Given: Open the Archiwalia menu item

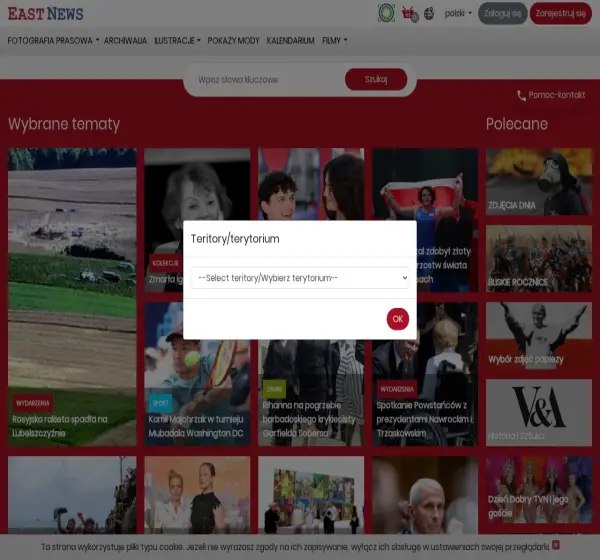Looking at the screenshot, I should (126, 41).
